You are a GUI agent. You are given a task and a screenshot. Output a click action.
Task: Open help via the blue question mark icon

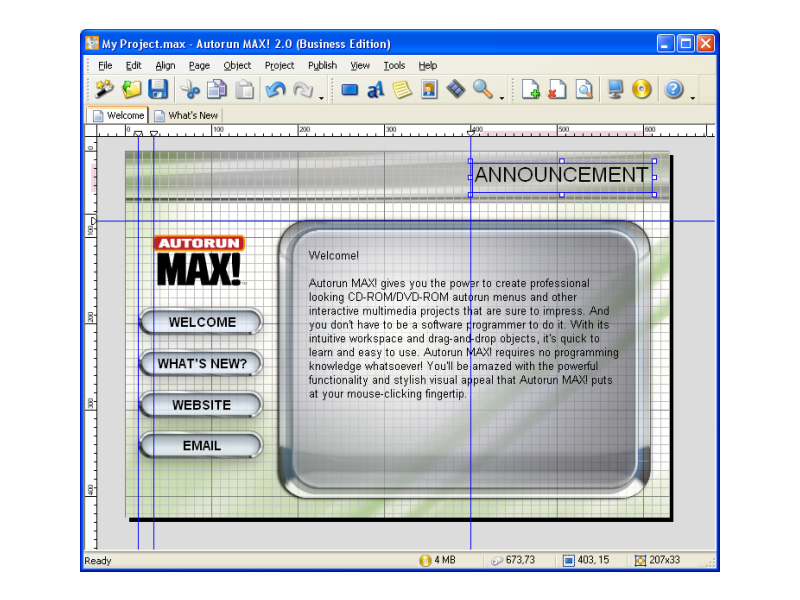673,90
